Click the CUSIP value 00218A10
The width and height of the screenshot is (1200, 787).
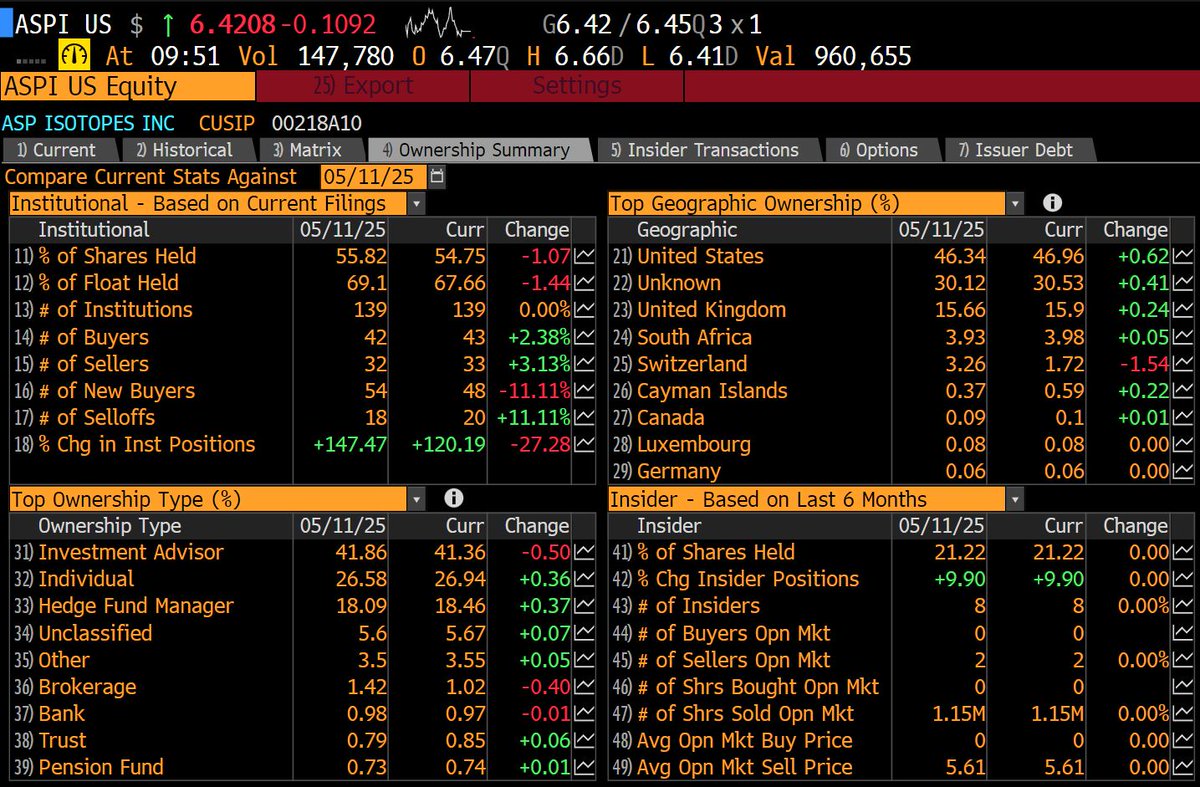click(315, 123)
